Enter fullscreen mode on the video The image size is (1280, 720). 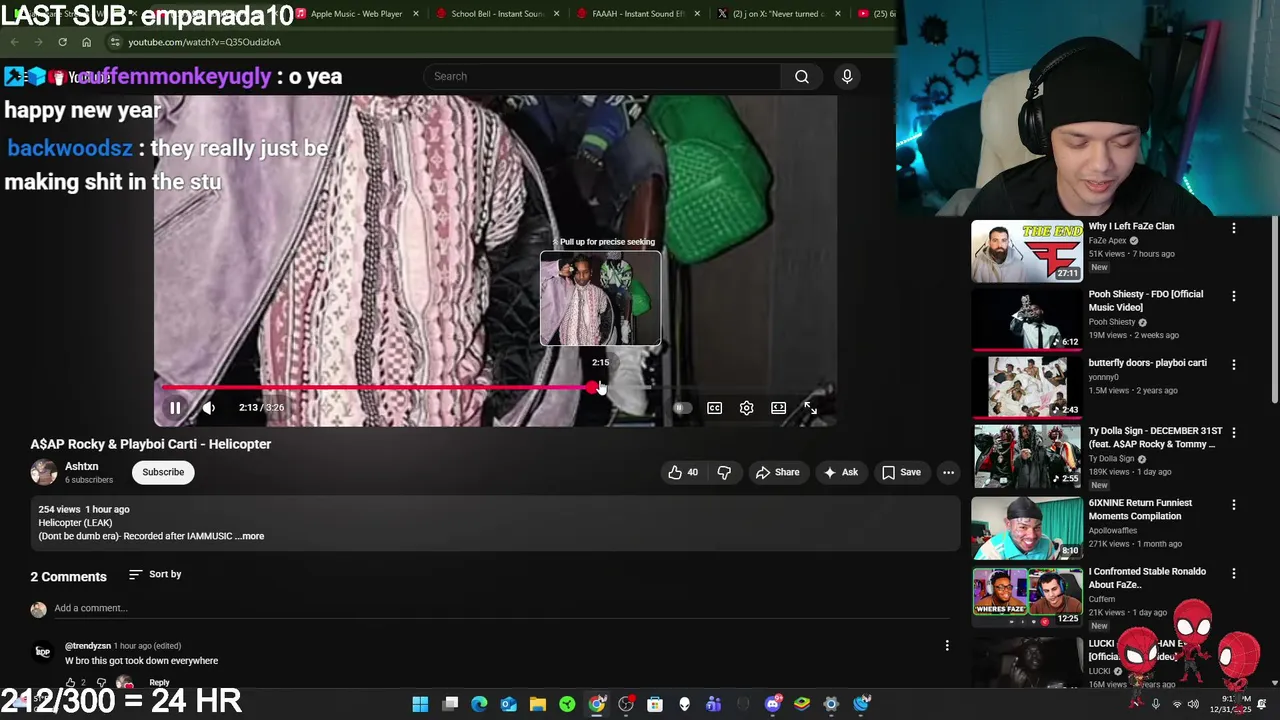click(810, 408)
